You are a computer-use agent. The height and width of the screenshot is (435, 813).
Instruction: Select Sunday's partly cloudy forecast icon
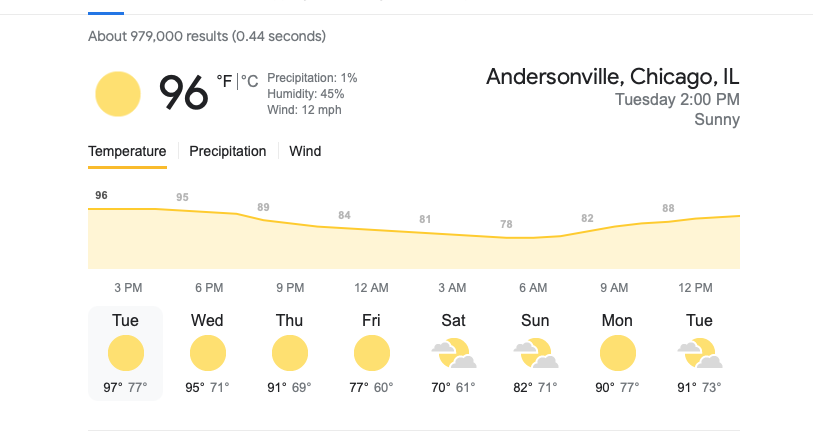(536, 353)
